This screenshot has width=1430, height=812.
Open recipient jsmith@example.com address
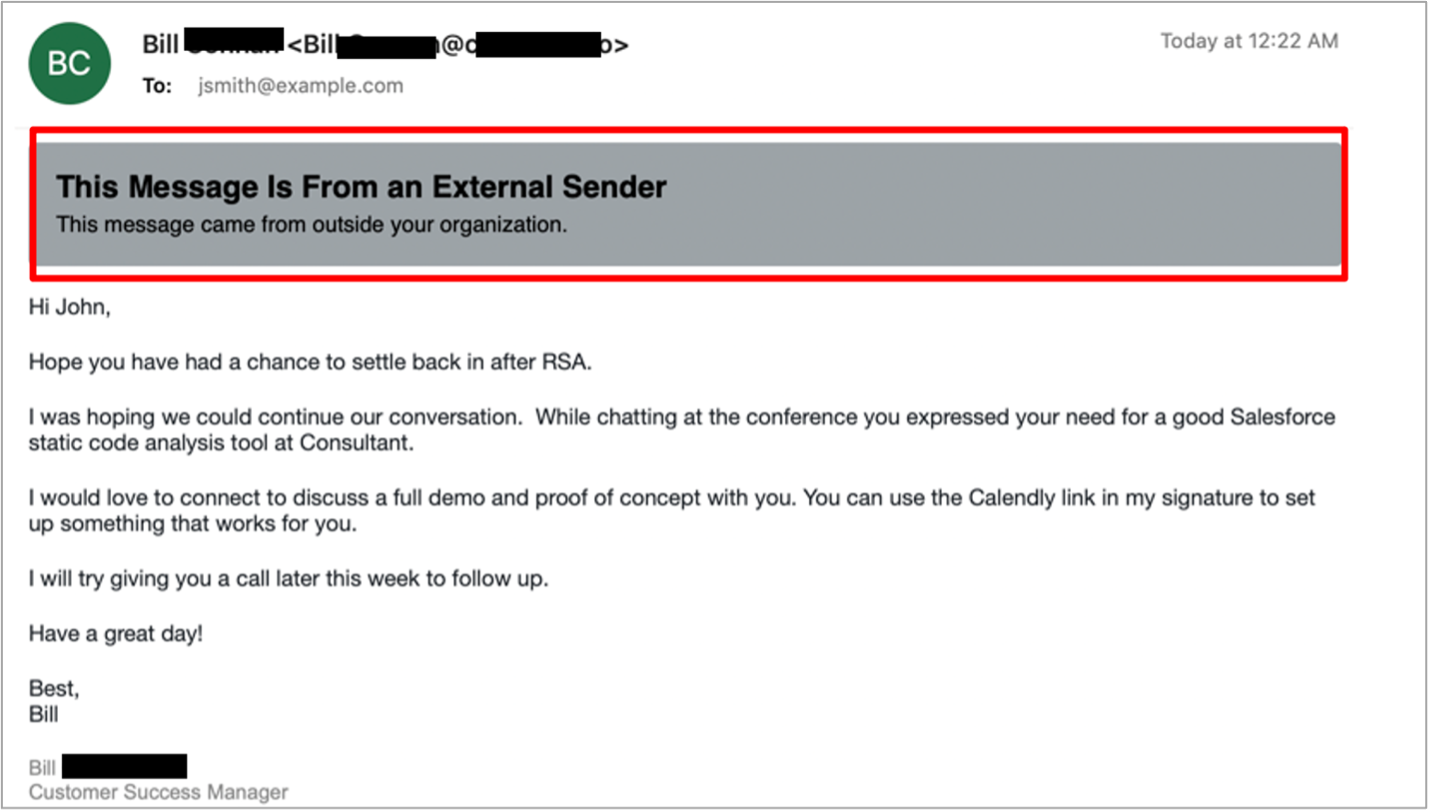(x=300, y=86)
